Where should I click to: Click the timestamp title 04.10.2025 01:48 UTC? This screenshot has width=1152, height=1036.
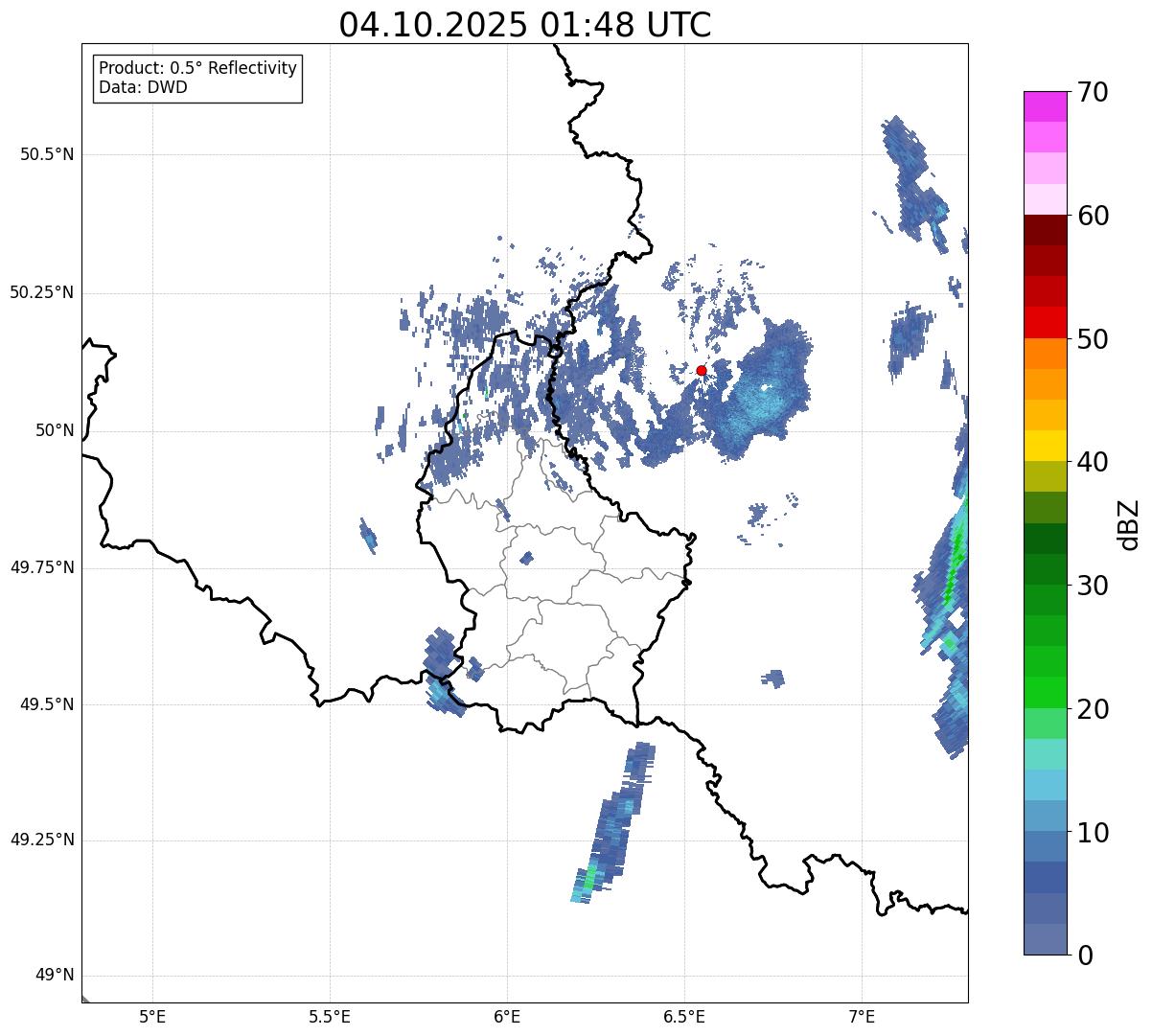[x=525, y=24]
